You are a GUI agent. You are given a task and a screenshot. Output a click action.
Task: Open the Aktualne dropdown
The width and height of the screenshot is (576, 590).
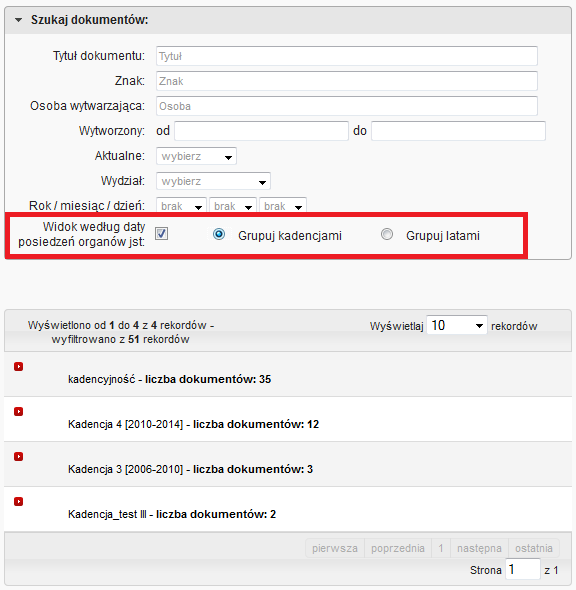coord(196,156)
